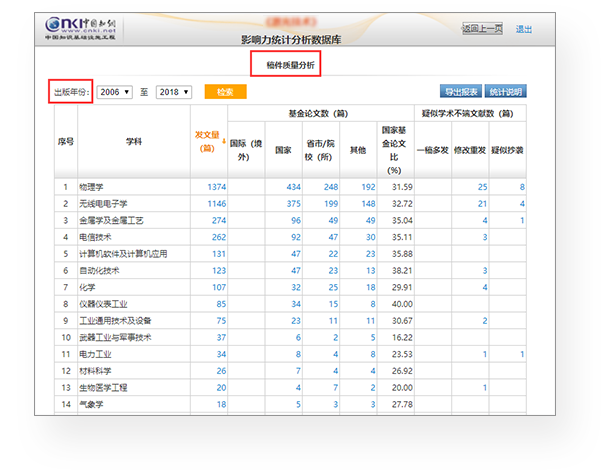This screenshot has height=474, width=608.
Task: Click the 疑似抄袭 column header
Action: (507, 150)
